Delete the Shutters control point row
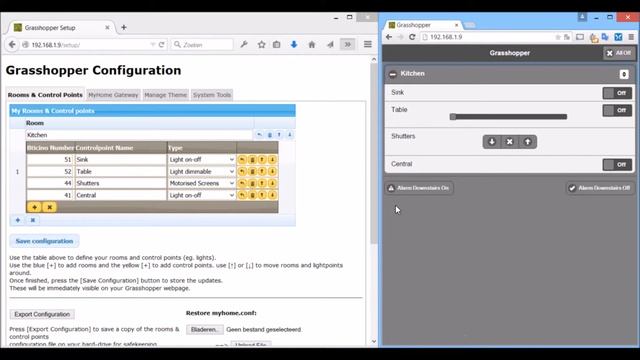The image size is (640, 360). (252, 183)
